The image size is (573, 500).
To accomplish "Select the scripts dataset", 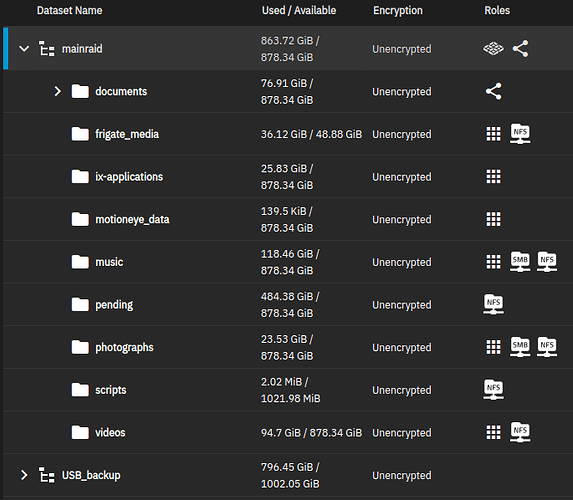I will pos(111,390).
